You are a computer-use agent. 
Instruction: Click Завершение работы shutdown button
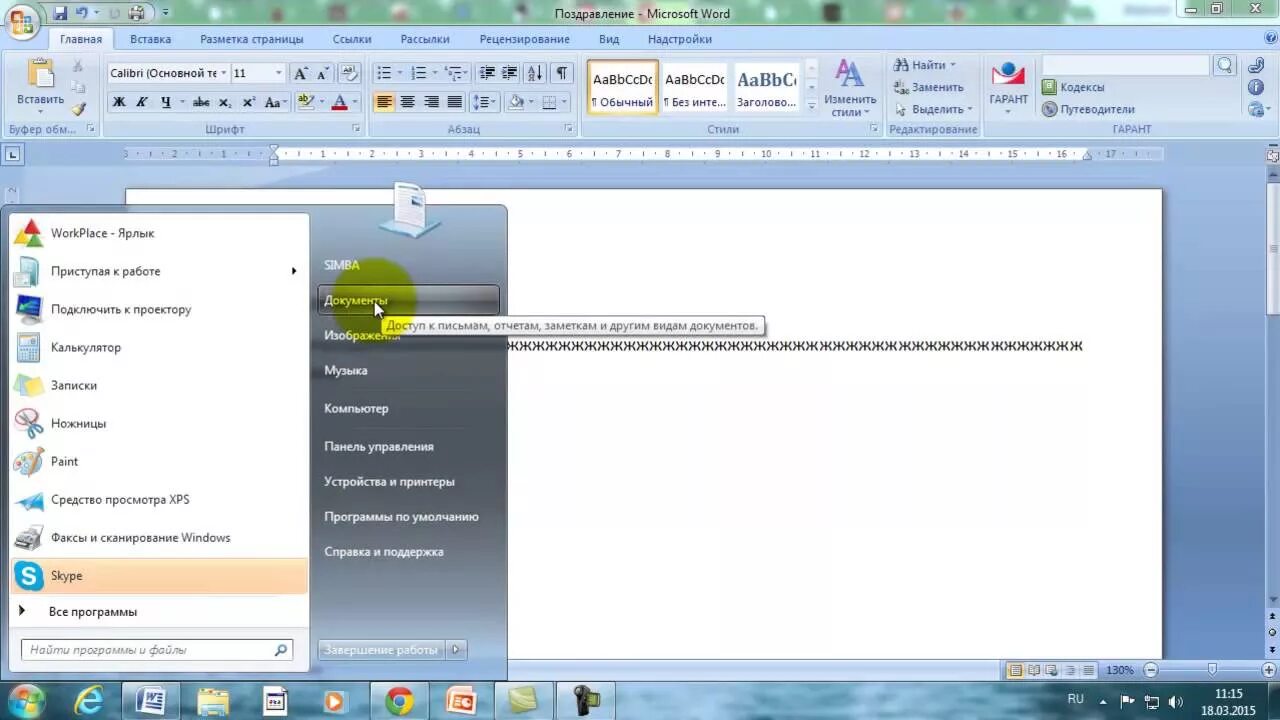tap(381, 650)
